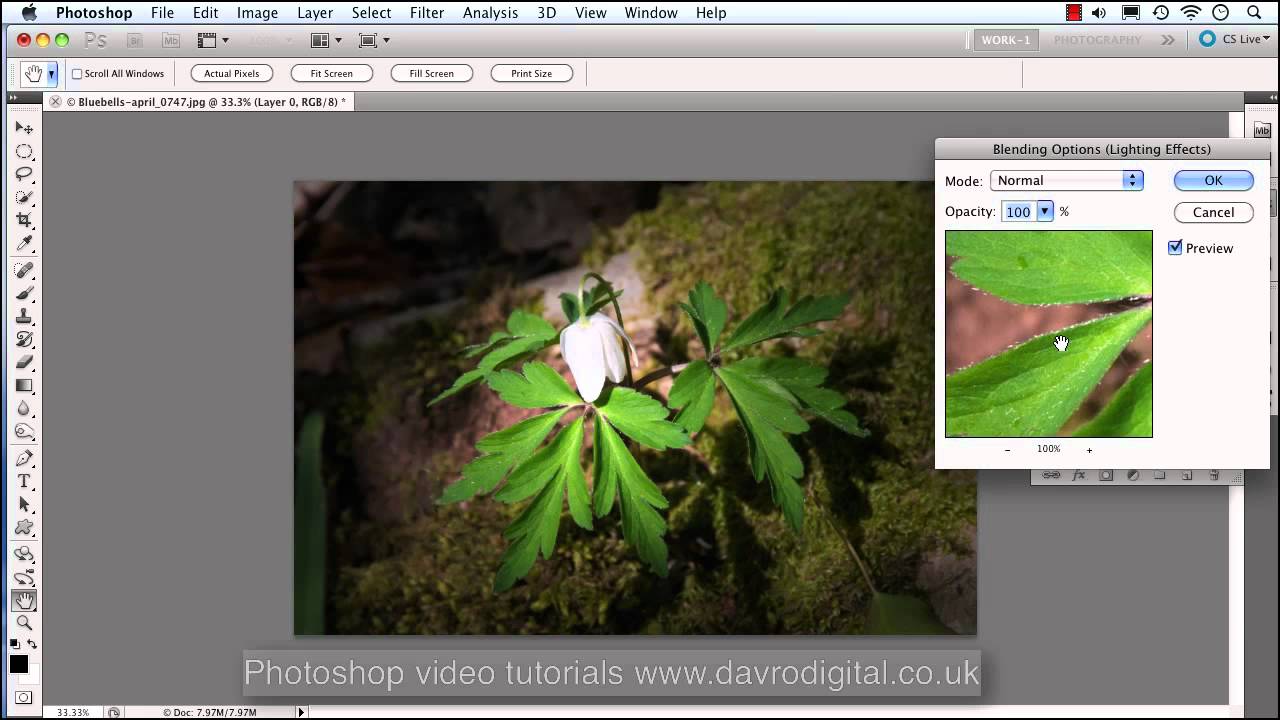Select the Lasso tool
The width and height of the screenshot is (1280, 720).
coord(24,174)
